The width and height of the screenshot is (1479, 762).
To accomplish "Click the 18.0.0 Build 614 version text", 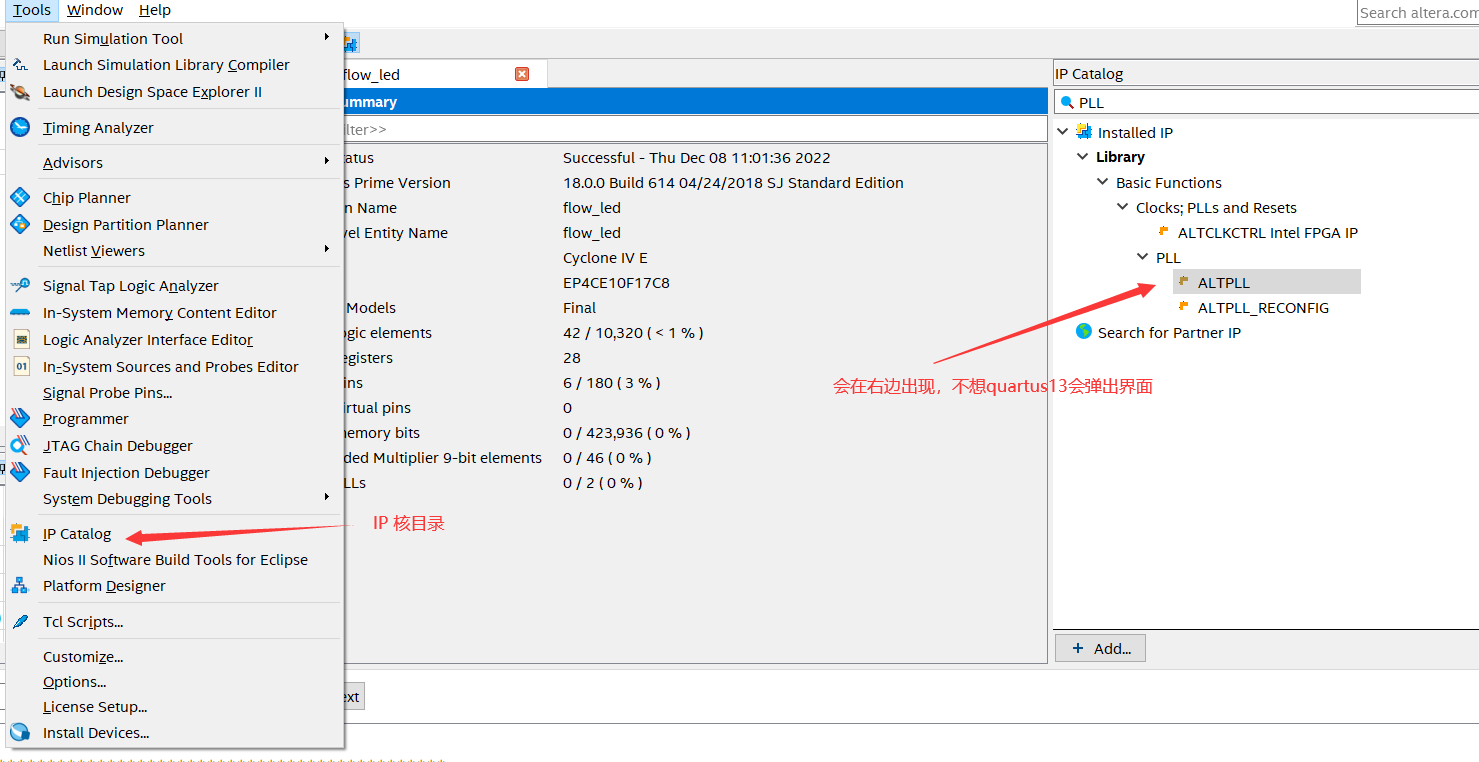I will point(733,183).
